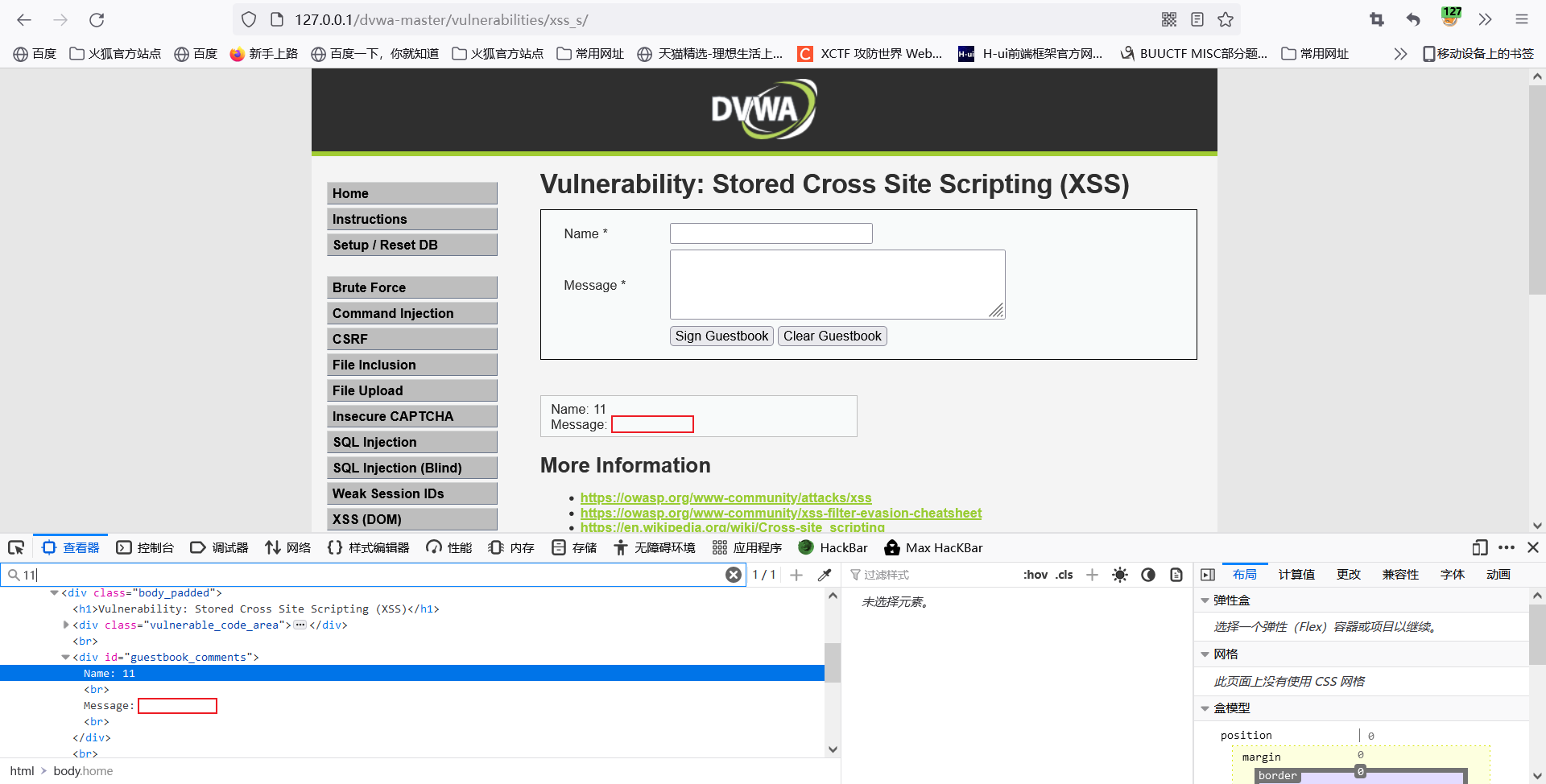Viewport: 1546px width, 784px height.
Task: Pick a color with the eyedropper tool
Action: [x=825, y=575]
